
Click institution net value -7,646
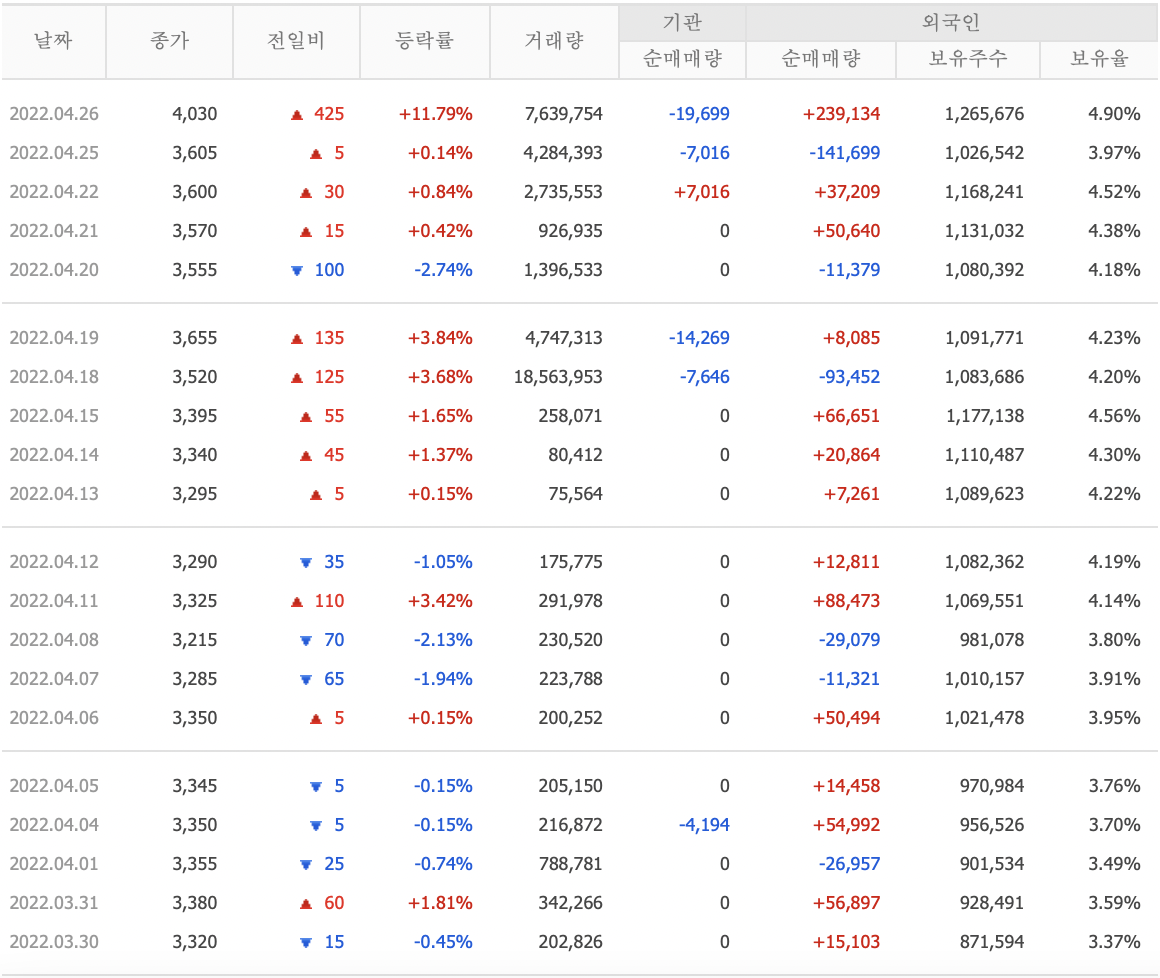(x=704, y=377)
